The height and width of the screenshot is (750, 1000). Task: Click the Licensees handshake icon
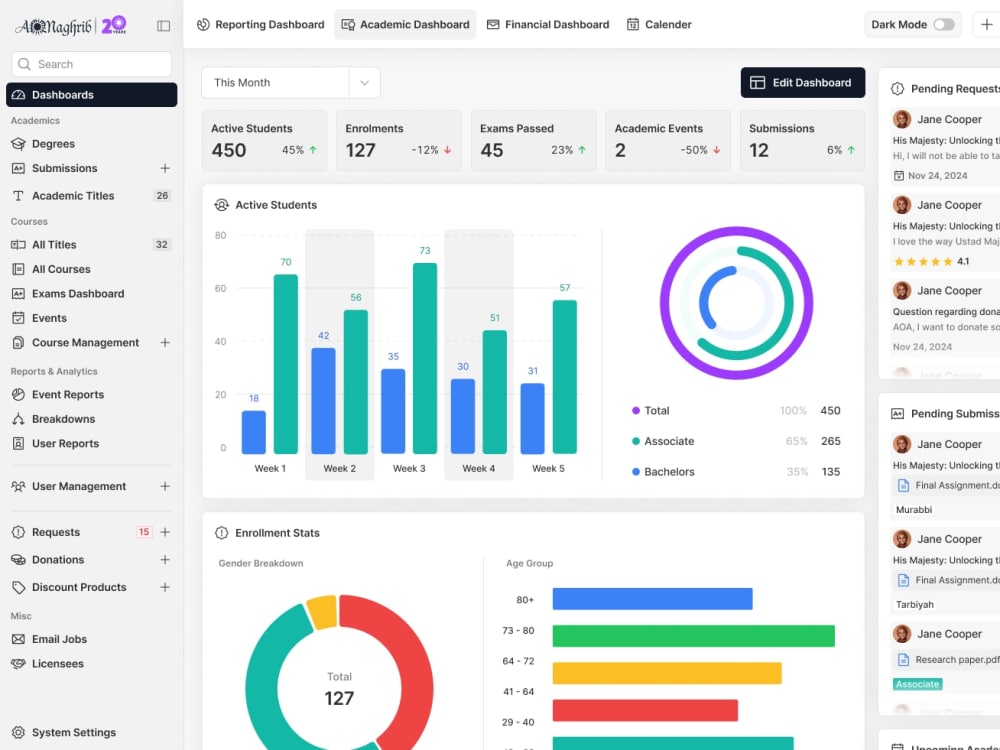click(18, 664)
